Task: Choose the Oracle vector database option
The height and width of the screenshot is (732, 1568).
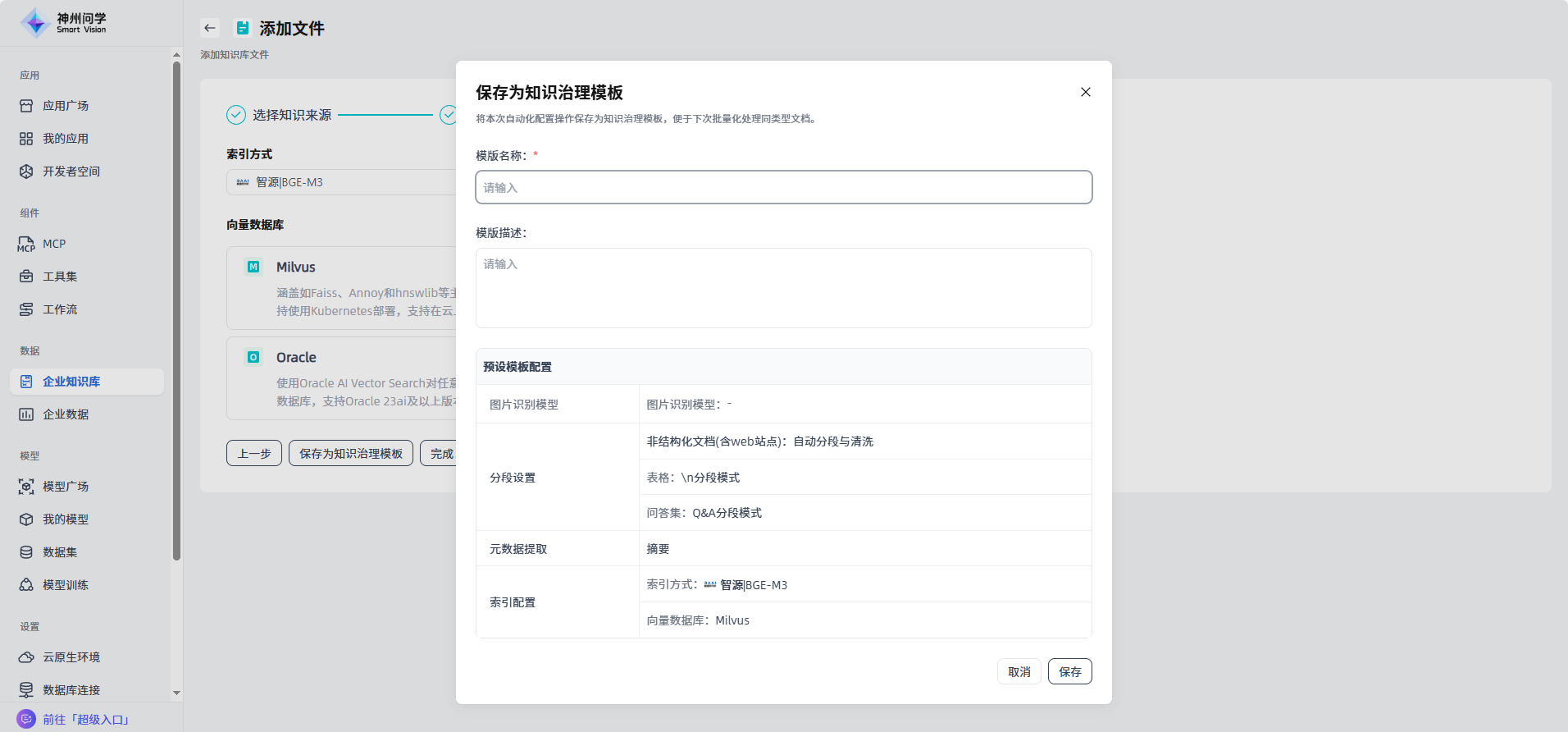Action: pyautogui.click(x=344, y=377)
